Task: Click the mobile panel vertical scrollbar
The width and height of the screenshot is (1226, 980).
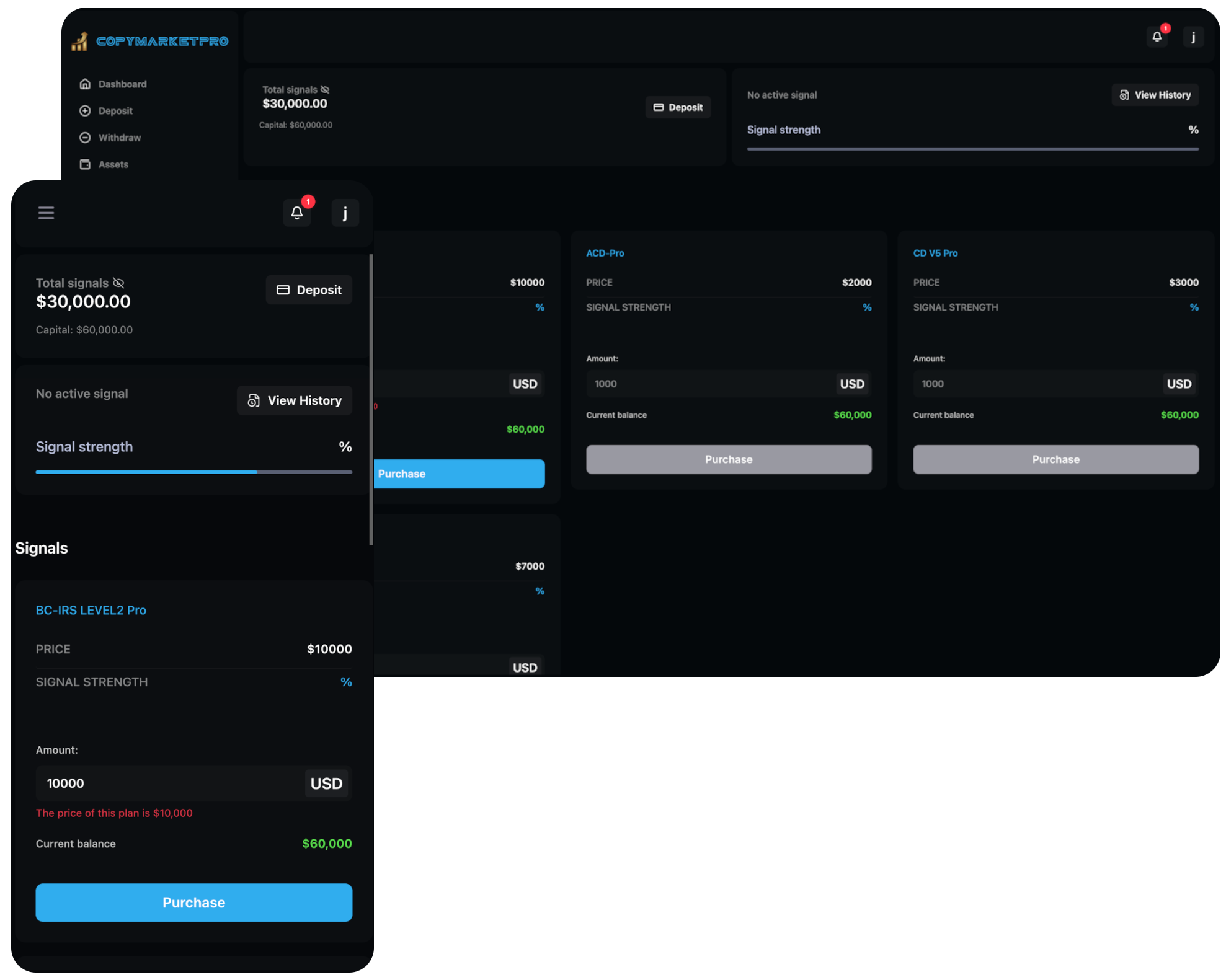Action: [371, 400]
